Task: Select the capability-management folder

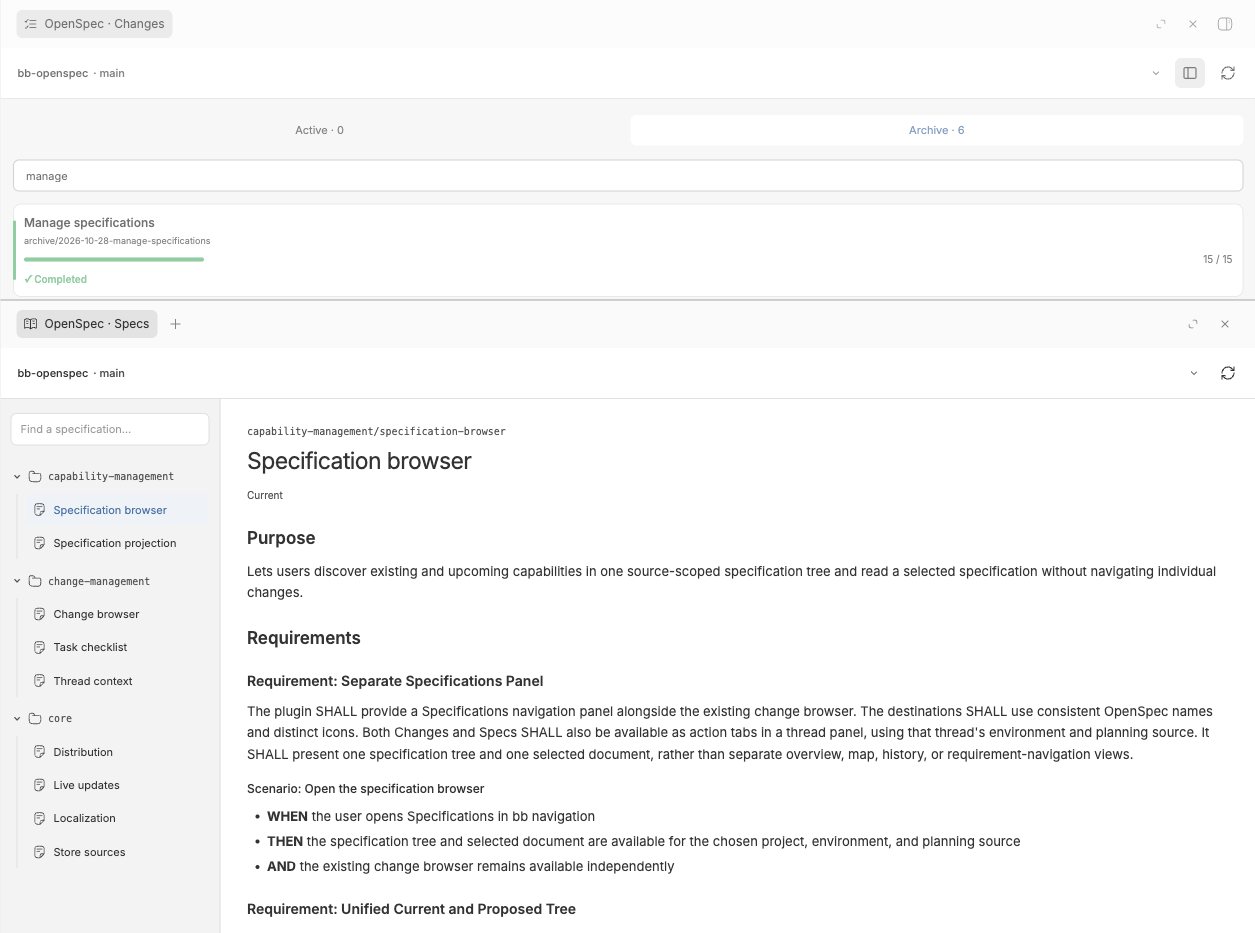Action: click(x=110, y=476)
